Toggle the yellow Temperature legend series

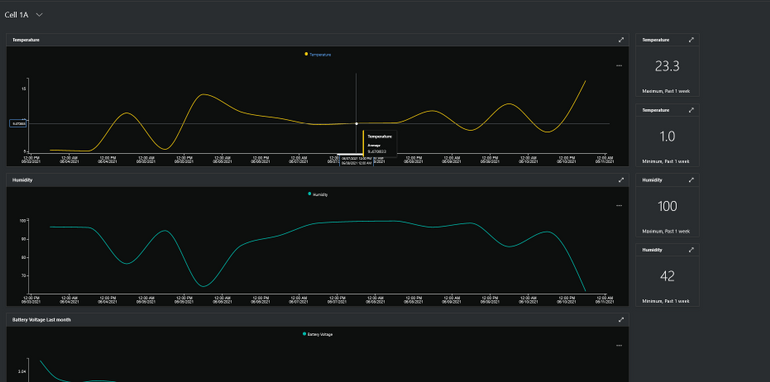coord(318,55)
